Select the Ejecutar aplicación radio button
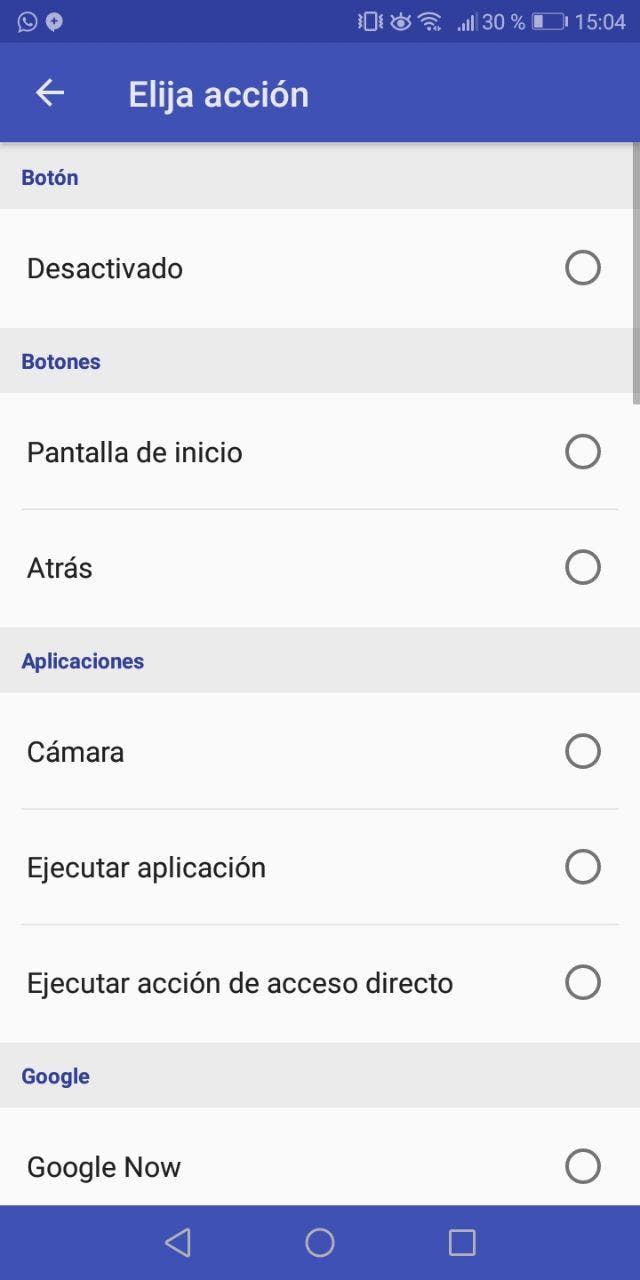Screen dimensions: 640x1280 coord(583,867)
